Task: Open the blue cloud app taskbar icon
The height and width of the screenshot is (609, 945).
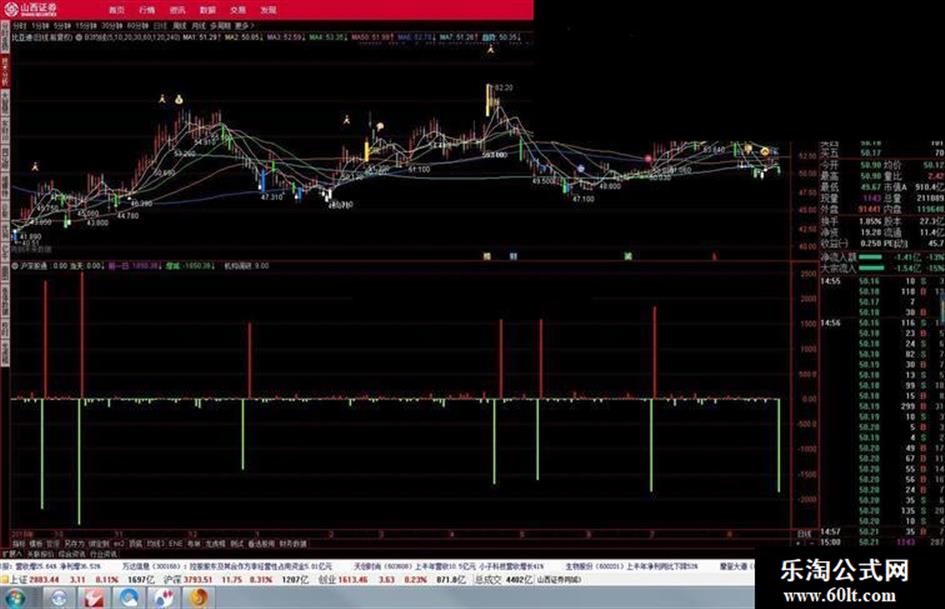Action: [129, 598]
